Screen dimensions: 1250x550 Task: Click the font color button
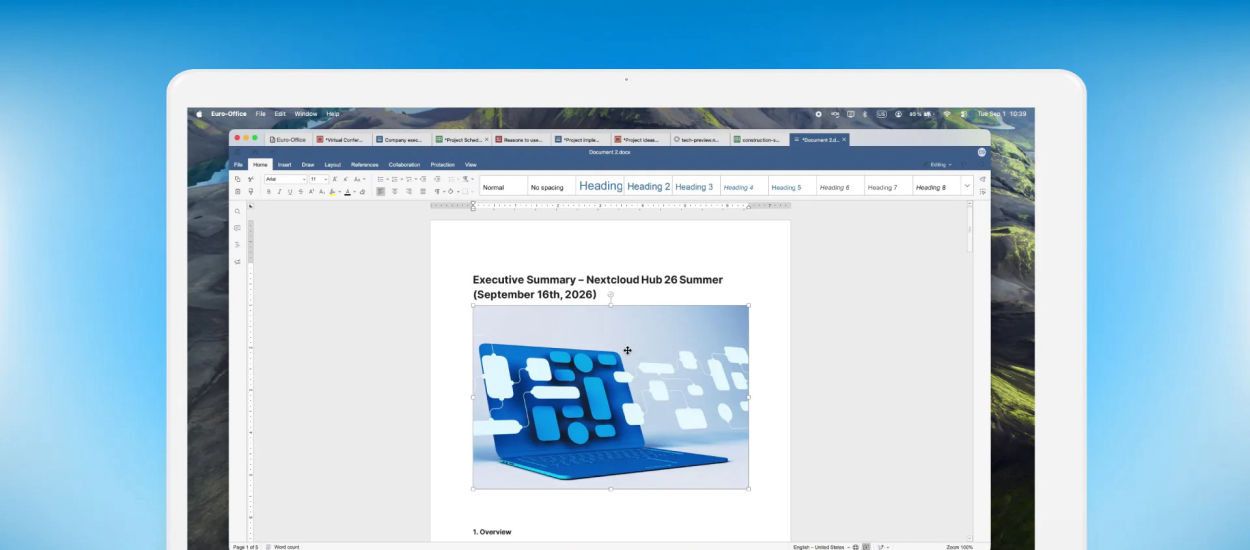[x=347, y=191]
